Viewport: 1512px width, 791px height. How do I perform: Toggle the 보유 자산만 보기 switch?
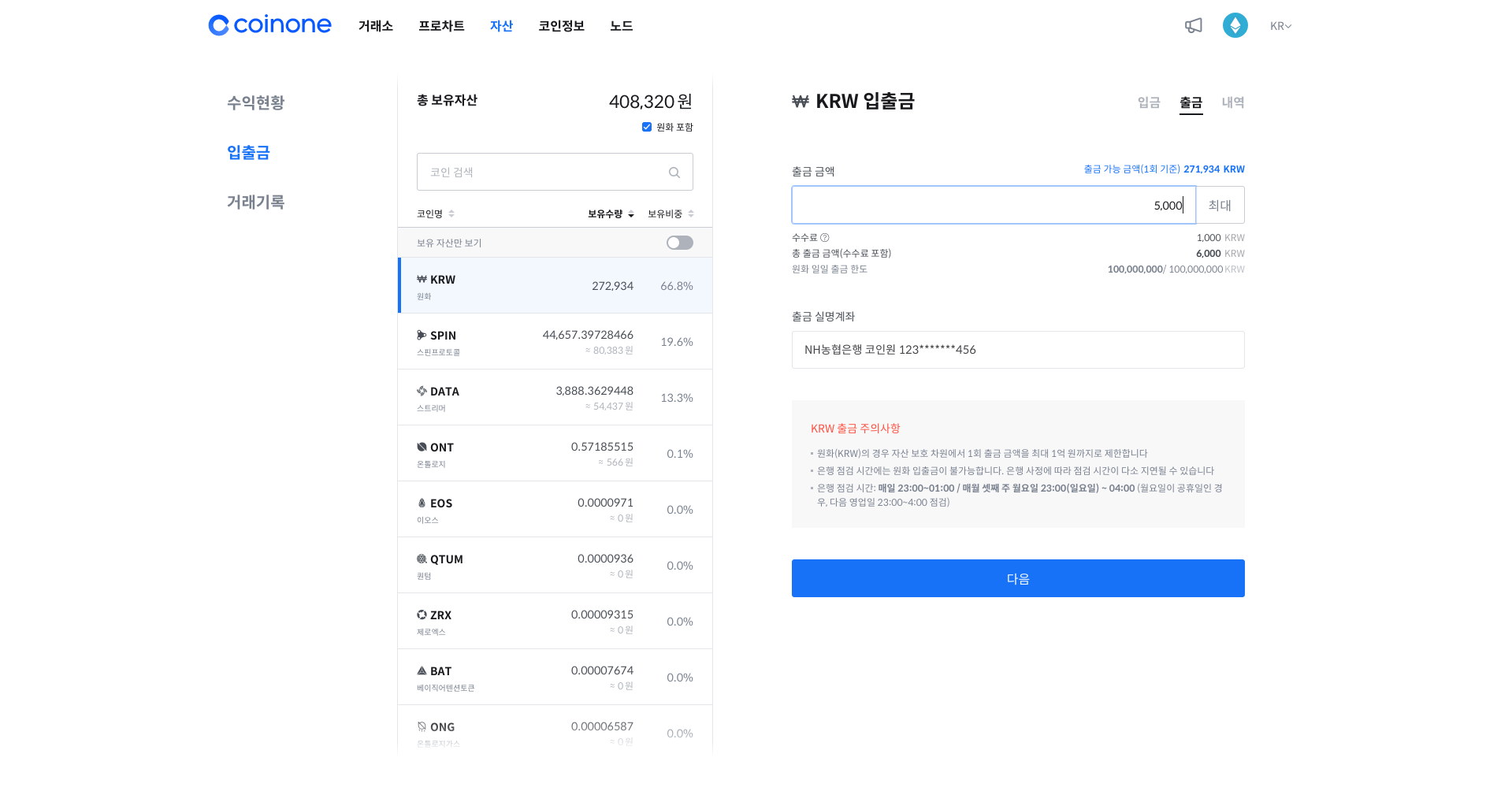[x=680, y=243]
